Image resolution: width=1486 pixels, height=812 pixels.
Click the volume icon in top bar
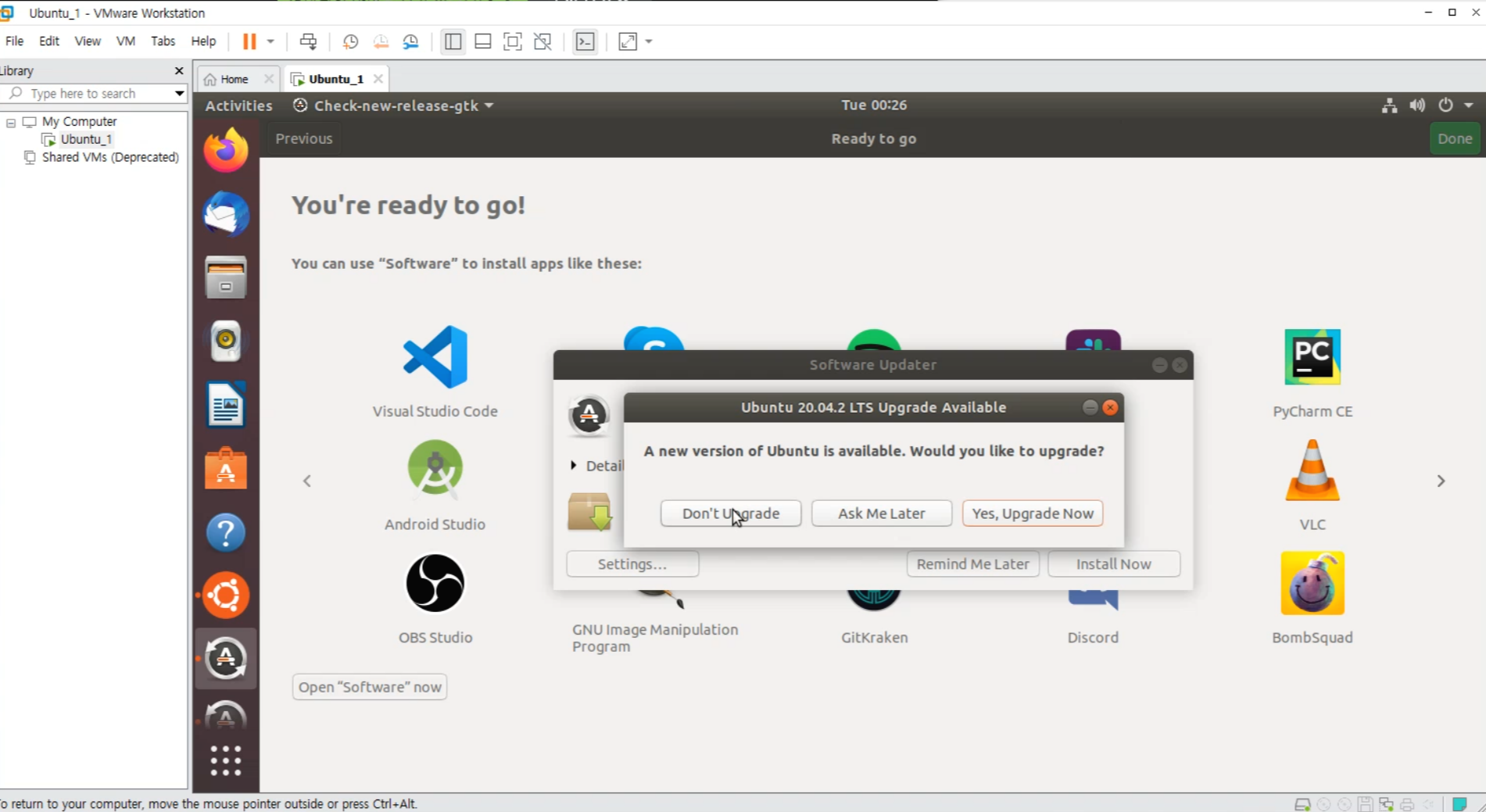point(1417,106)
